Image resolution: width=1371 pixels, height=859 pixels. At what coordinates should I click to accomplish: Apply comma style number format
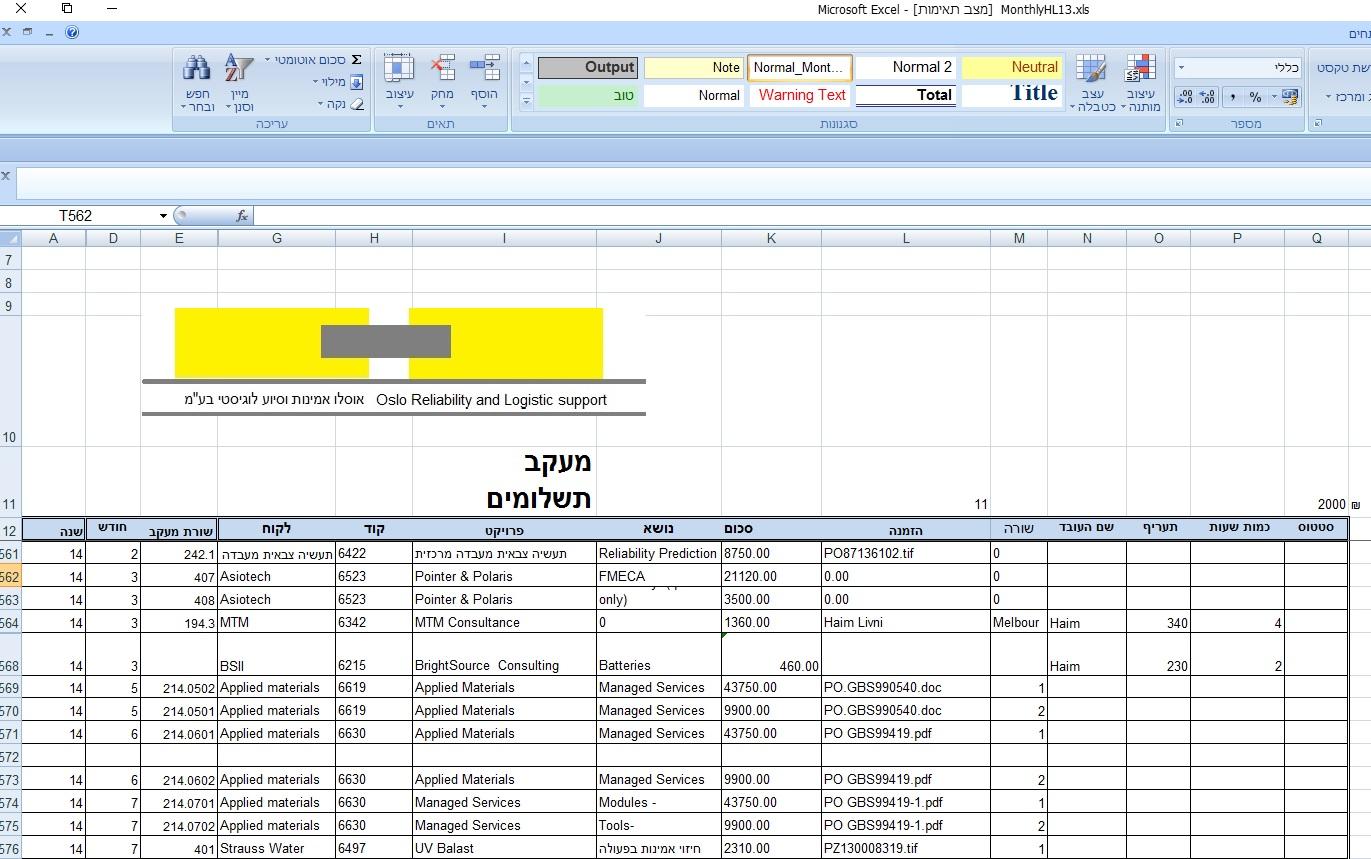pyautogui.click(x=1232, y=97)
